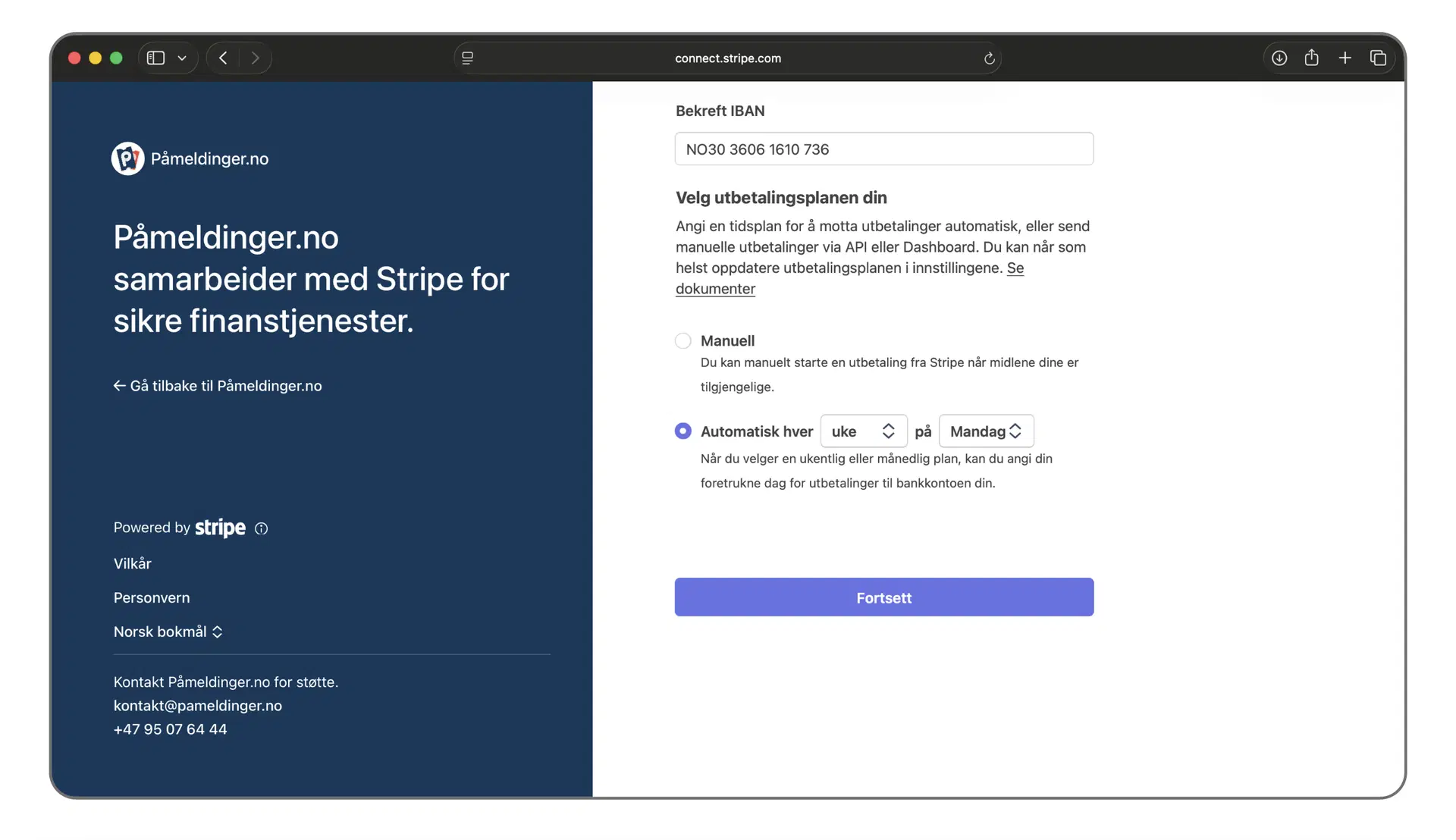The image size is (1456, 840).
Task: Reload the connect.stripe.com page
Action: click(988, 58)
